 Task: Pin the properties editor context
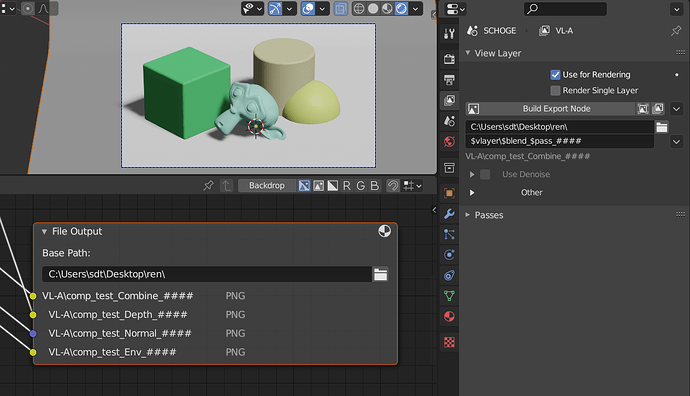coord(675,31)
